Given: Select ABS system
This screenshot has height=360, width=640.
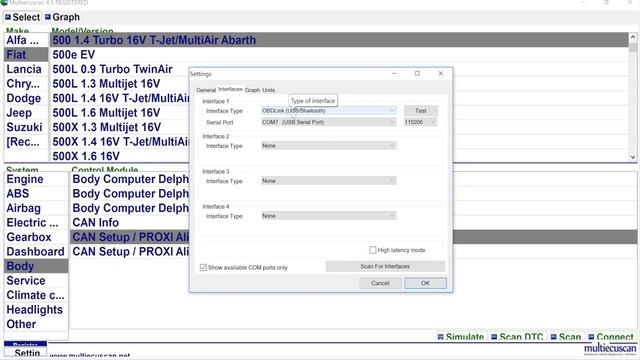Looking at the screenshot, I should click(36, 193).
